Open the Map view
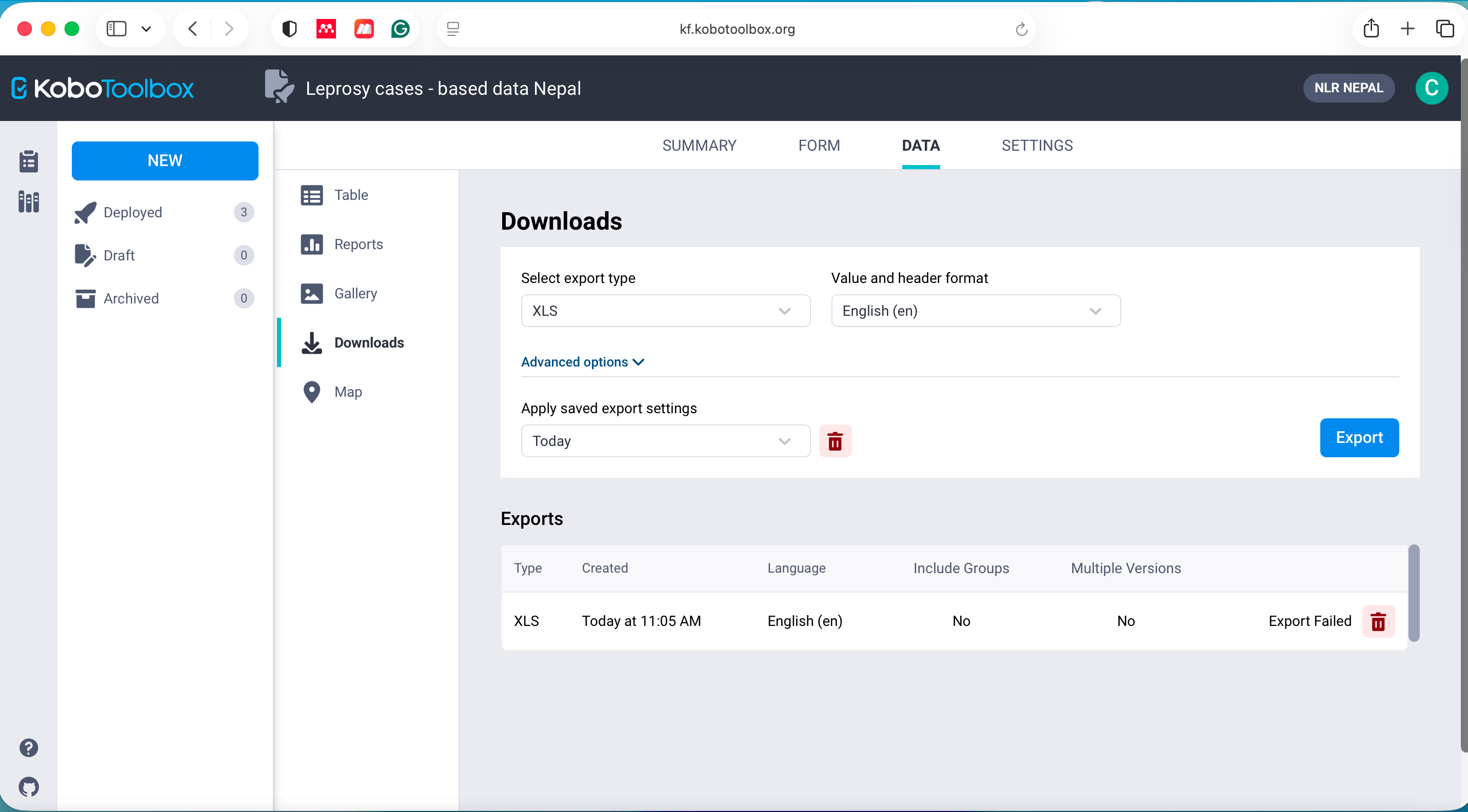This screenshot has width=1468, height=812. [348, 392]
